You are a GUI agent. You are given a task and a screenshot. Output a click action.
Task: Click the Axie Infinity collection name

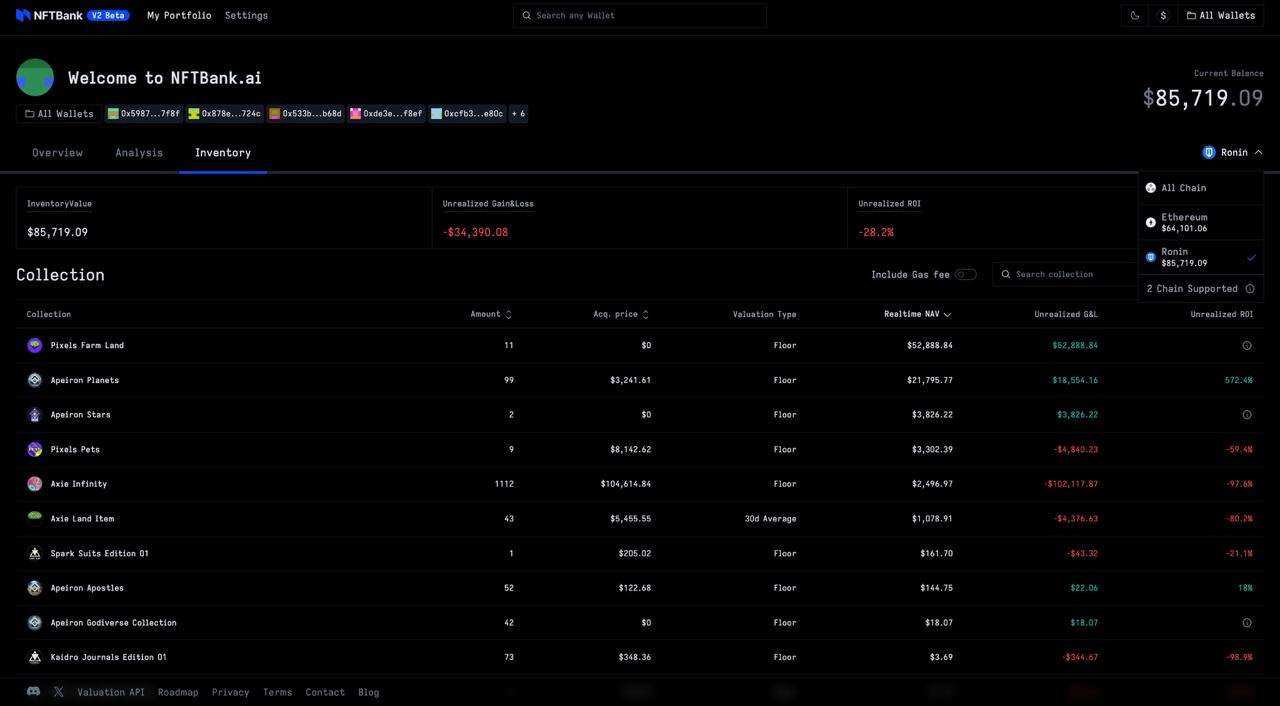click(x=79, y=484)
